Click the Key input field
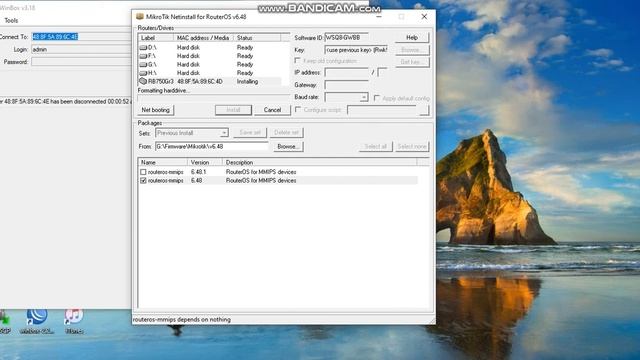This screenshot has width=640, height=360. tap(356, 50)
